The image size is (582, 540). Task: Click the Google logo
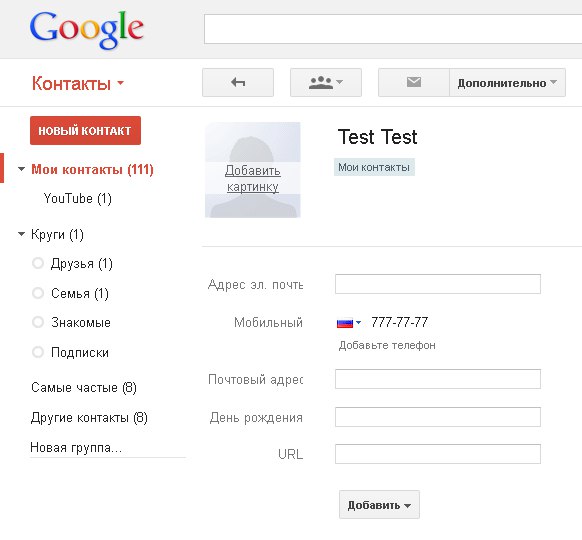click(x=86, y=29)
